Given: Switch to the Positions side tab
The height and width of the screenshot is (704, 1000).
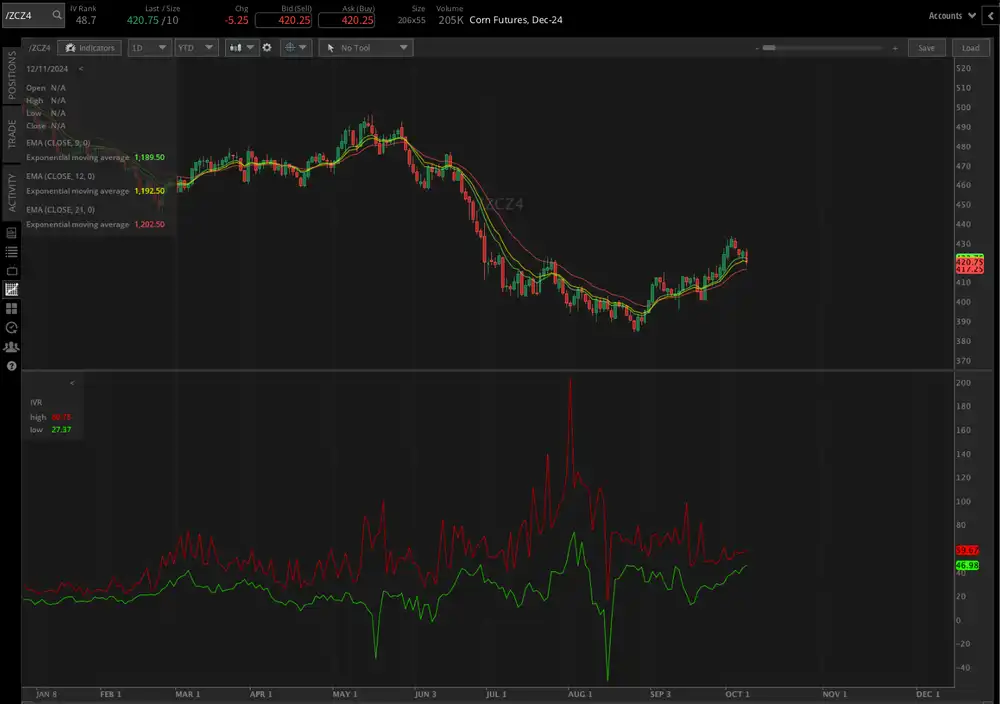Looking at the screenshot, I should click(x=12, y=74).
